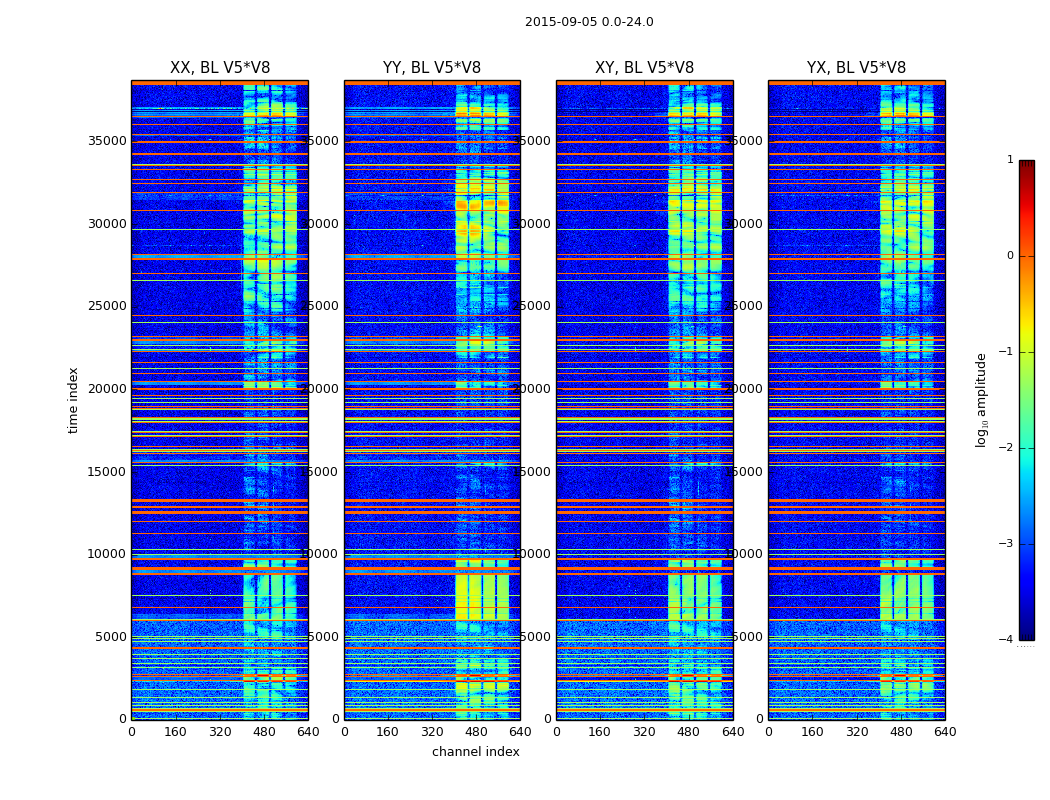The image size is (1050, 800).
Task: Click x-axis tick "320" under XY panel
Action: pyautogui.click(x=644, y=732)
